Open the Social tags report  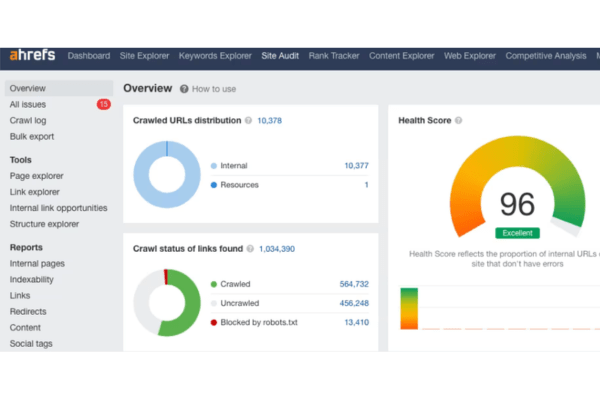[x=31, y=344]
